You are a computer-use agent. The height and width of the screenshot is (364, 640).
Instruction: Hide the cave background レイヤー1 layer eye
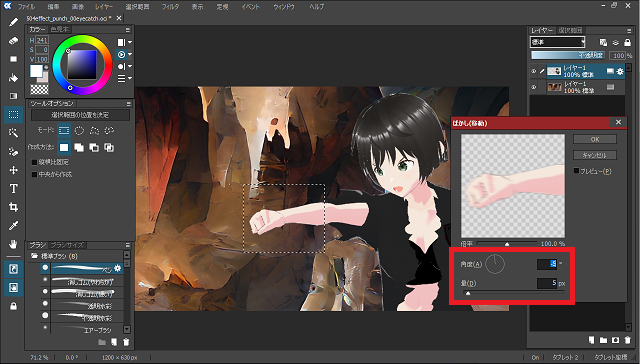pyautogui.click(x=533, y=87)
